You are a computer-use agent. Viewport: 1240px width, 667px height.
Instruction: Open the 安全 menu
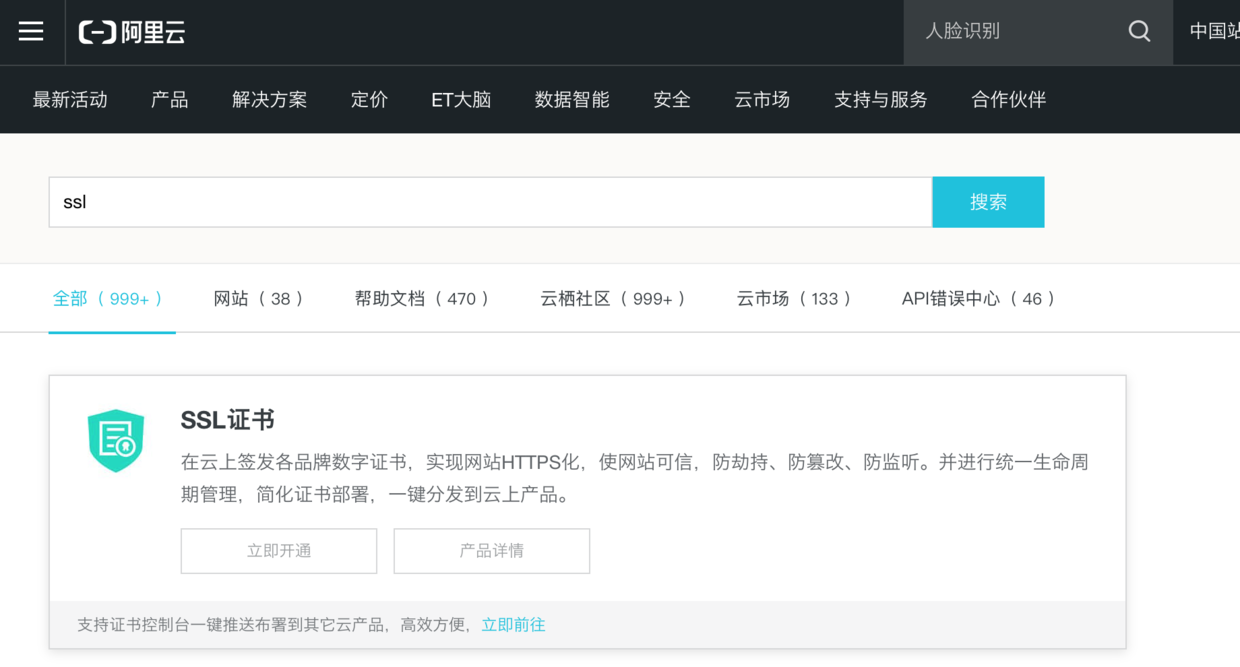672,100
